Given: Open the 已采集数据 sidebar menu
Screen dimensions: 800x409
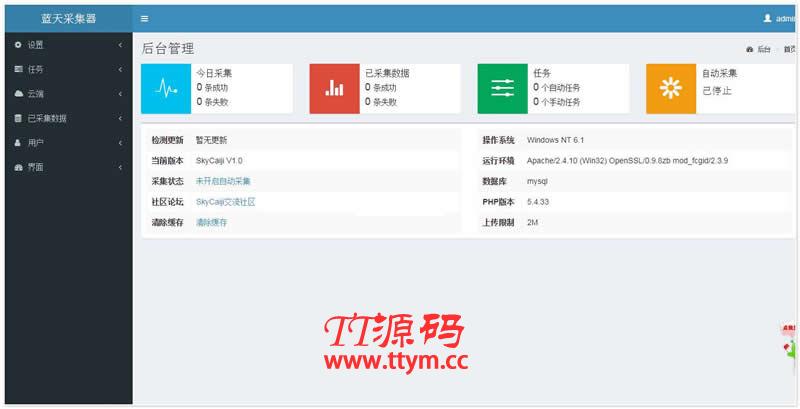Looking at the screenshot, I should pos(69,118).
